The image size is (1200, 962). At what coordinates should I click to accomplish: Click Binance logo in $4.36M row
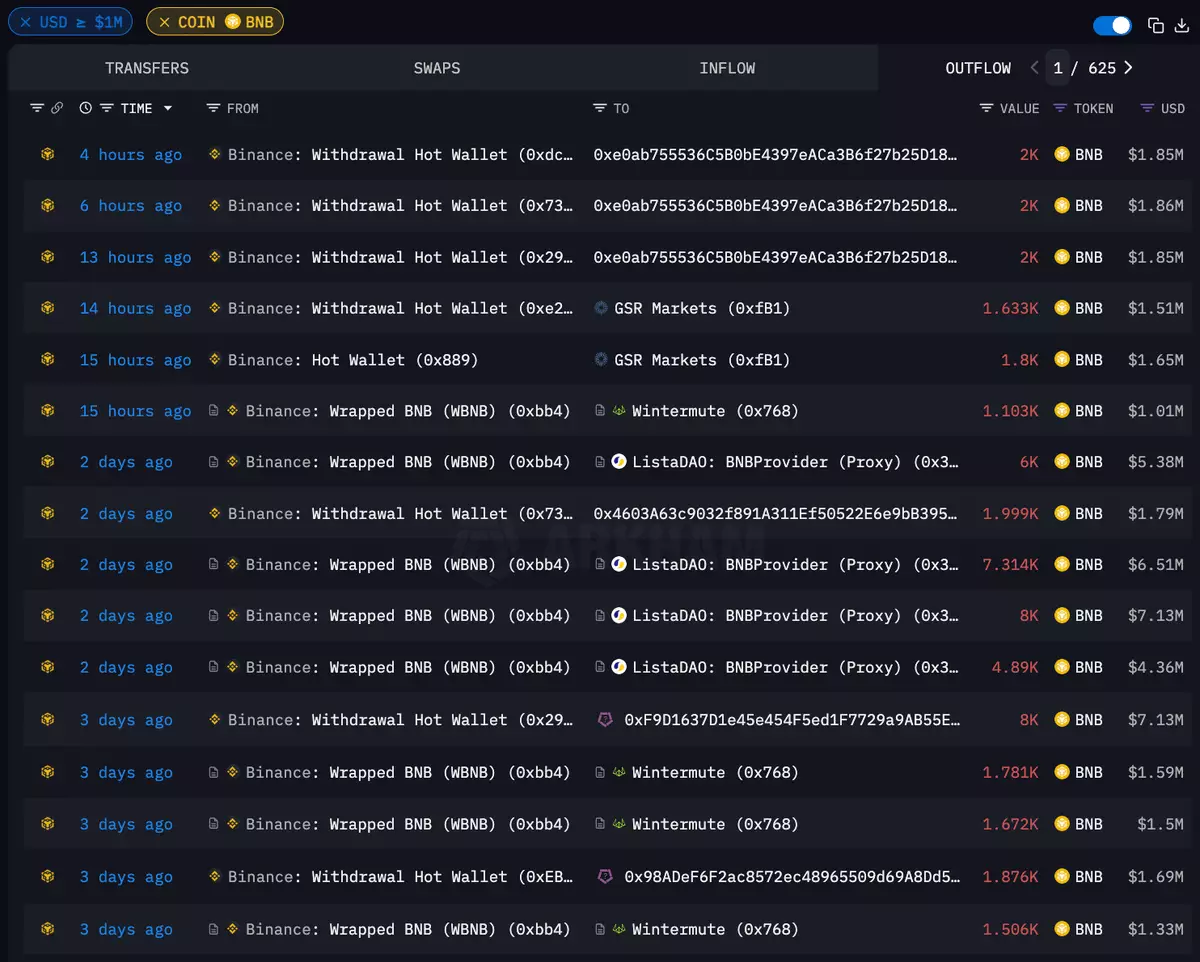(232, 667)
